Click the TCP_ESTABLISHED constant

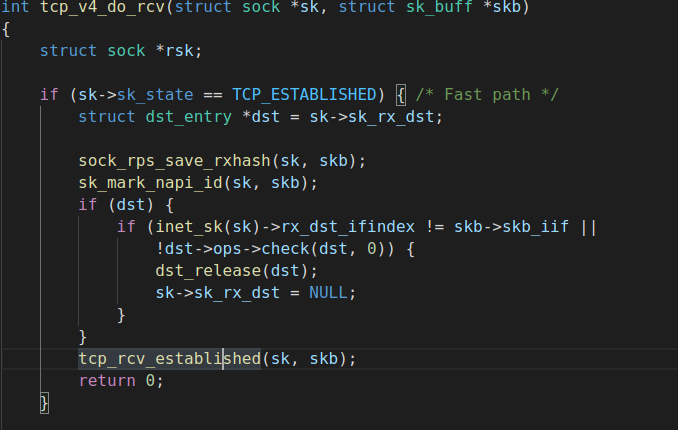pyautogui.click(x=304, y=95)
